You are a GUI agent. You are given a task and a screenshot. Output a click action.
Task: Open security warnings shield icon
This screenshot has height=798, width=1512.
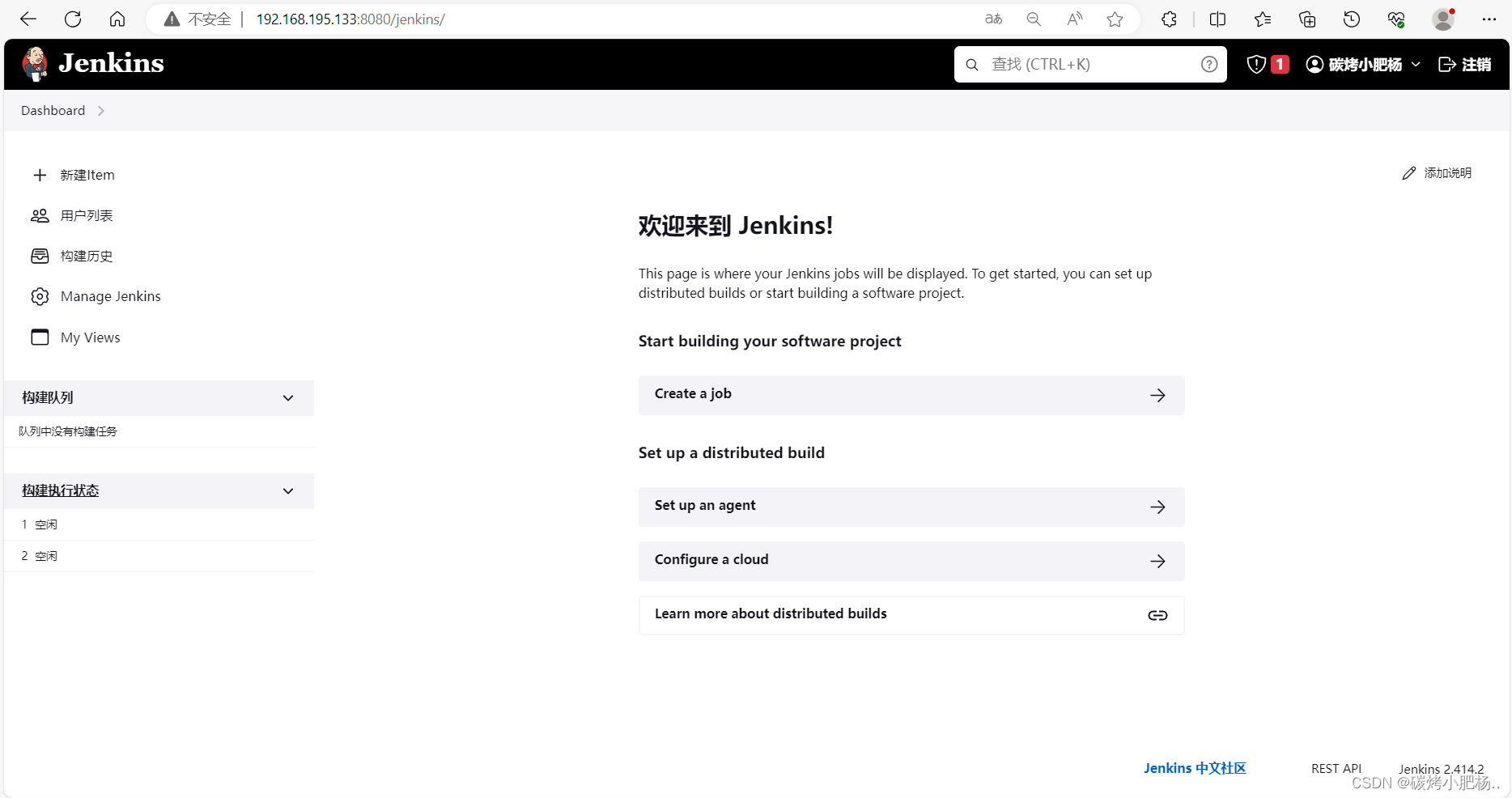pyautogui.click(x=1256, y=64)
